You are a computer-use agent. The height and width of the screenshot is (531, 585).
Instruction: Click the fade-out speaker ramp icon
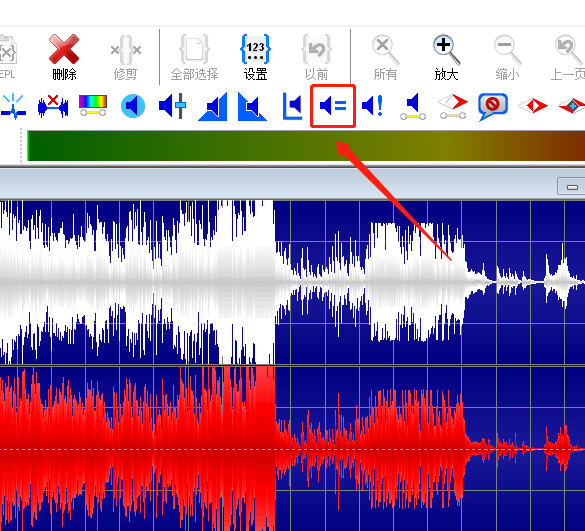(252, 107)
